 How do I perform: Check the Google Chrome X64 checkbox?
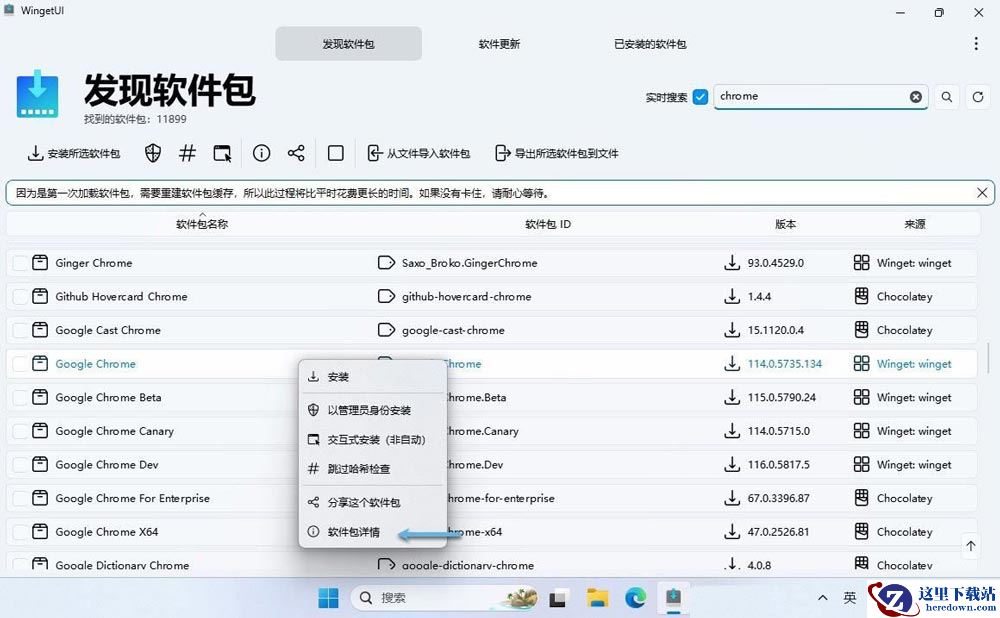click(20, 532)
